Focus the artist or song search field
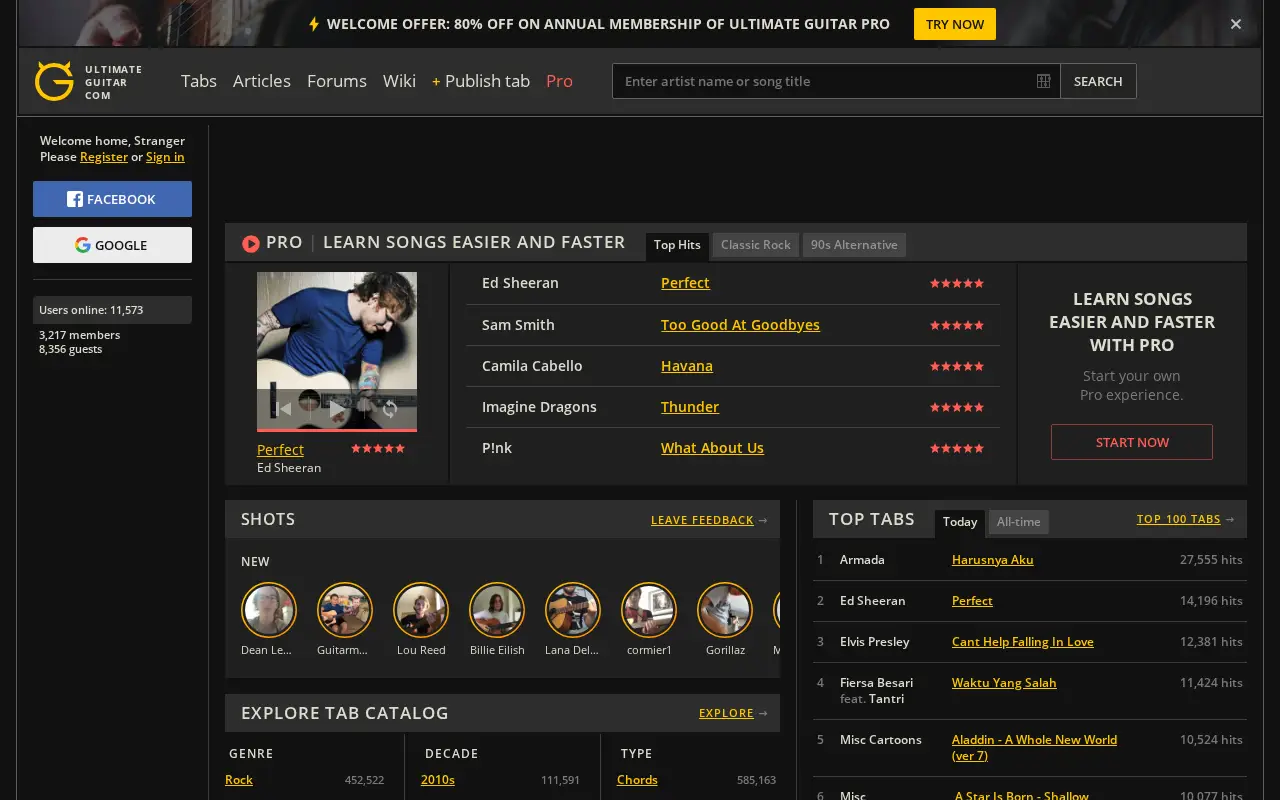Screen dimensions: 1280x800 [836, 81]
